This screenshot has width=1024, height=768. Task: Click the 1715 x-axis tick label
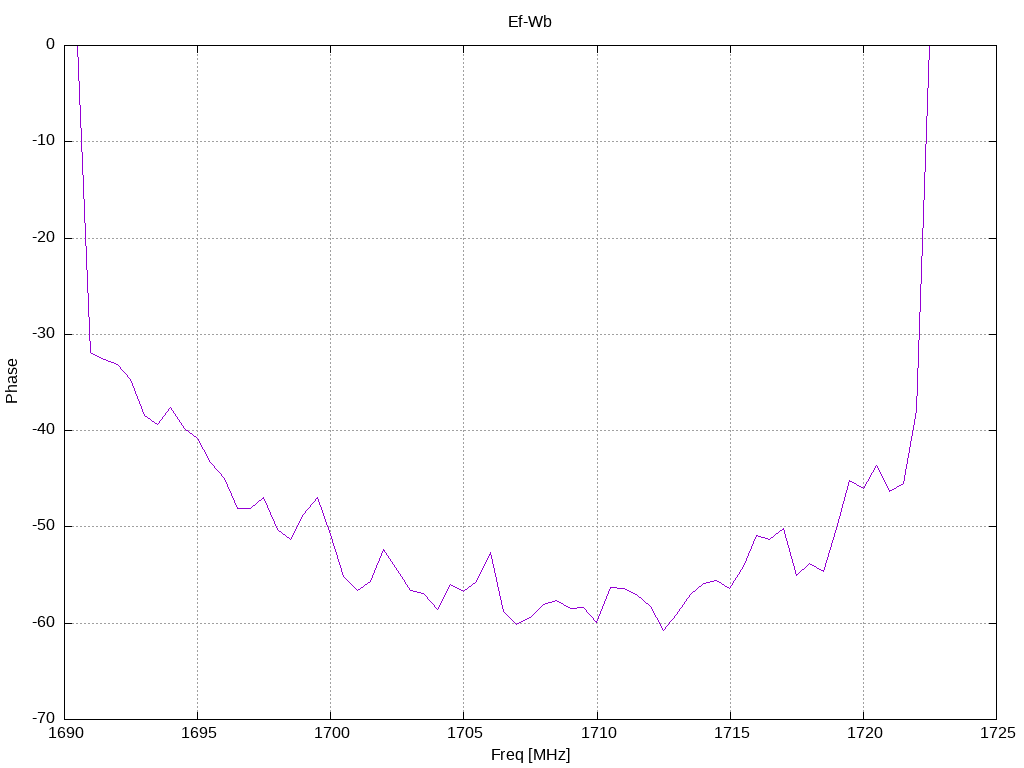731,733
